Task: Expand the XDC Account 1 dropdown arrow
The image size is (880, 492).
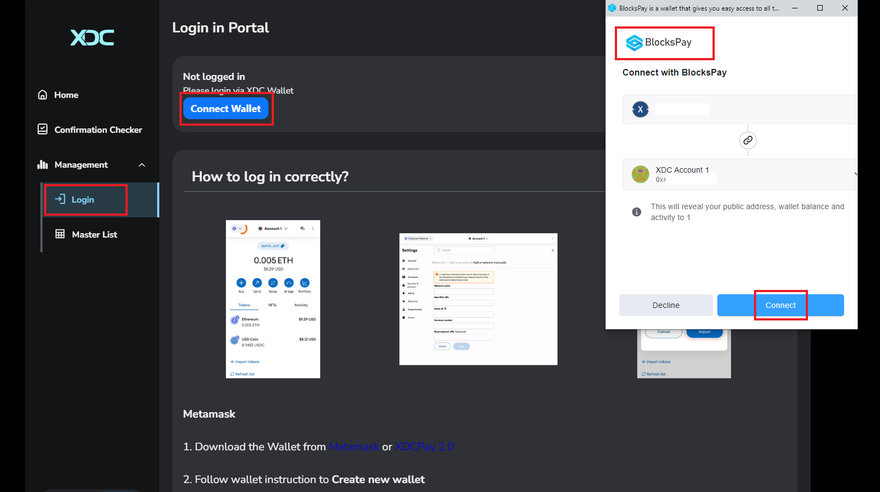Action: pyautogui.click(x=855, y=174)
